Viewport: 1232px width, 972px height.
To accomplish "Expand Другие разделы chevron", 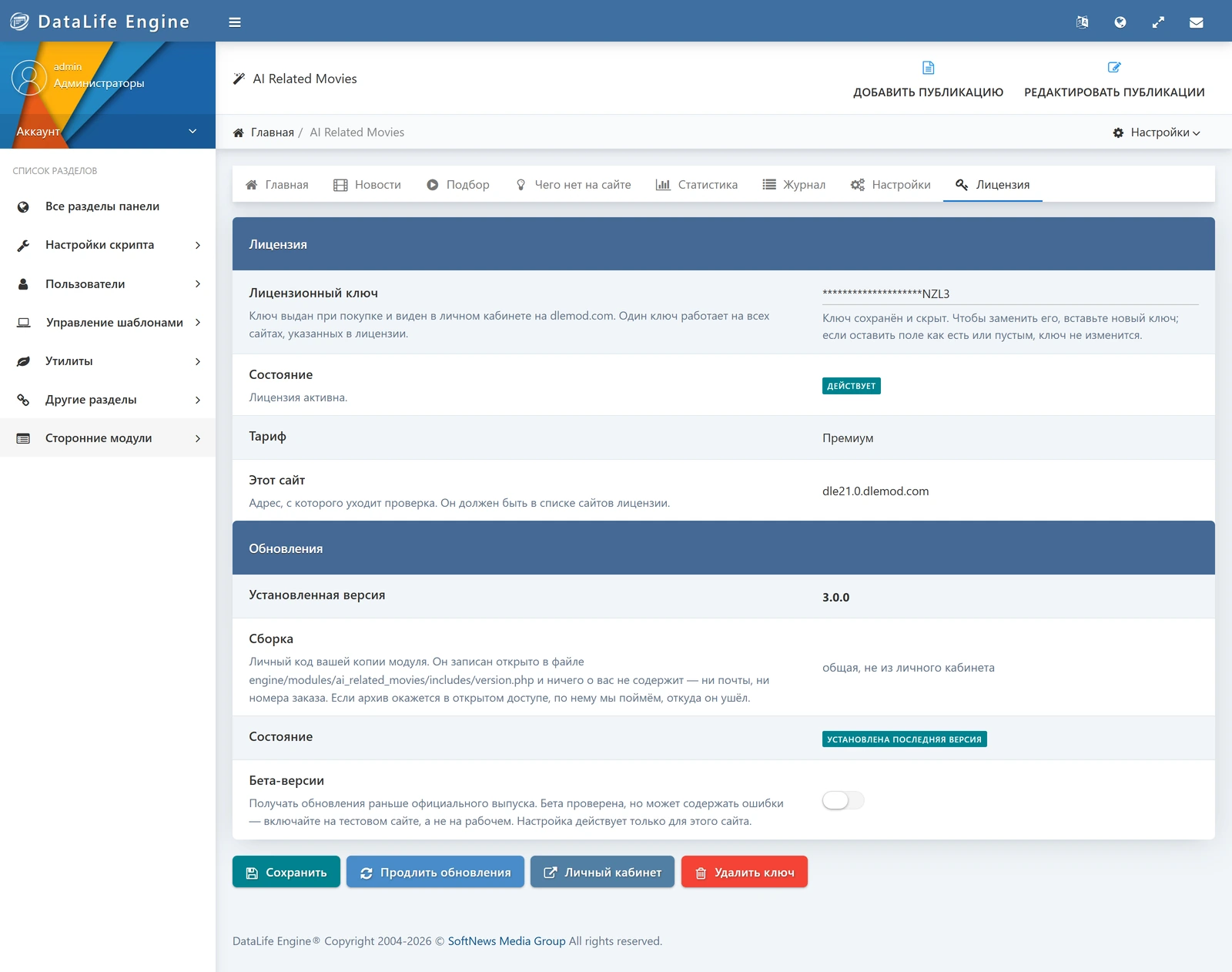I will 198,400.
